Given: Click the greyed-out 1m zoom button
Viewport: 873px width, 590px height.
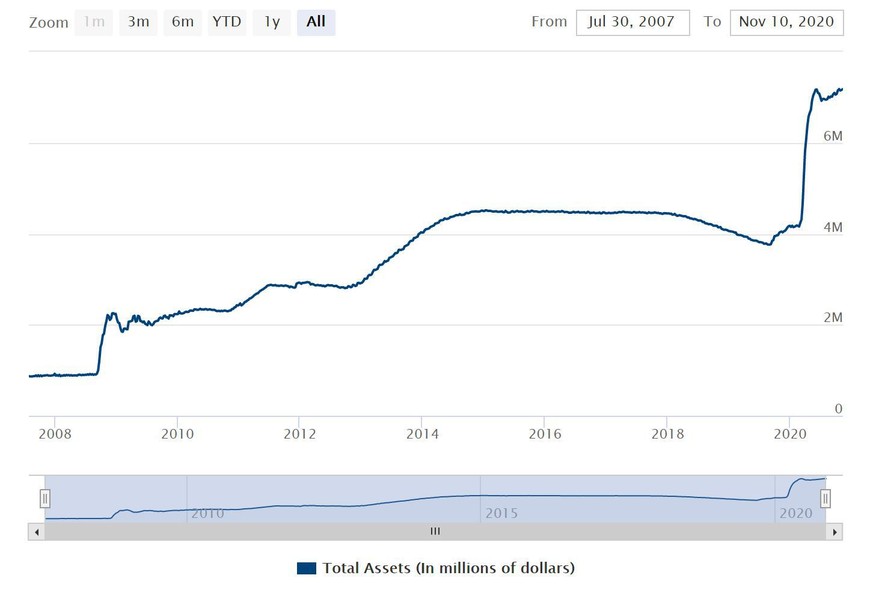Looking at the screenshot, I should [93, 22].
